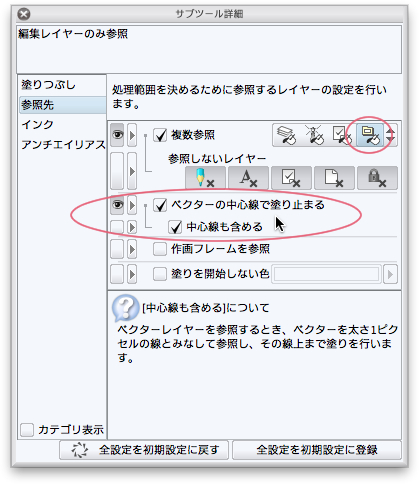The image size is (419, 484).
Task: Toggle exclude locked layer icon
Action: coord(377,178)
